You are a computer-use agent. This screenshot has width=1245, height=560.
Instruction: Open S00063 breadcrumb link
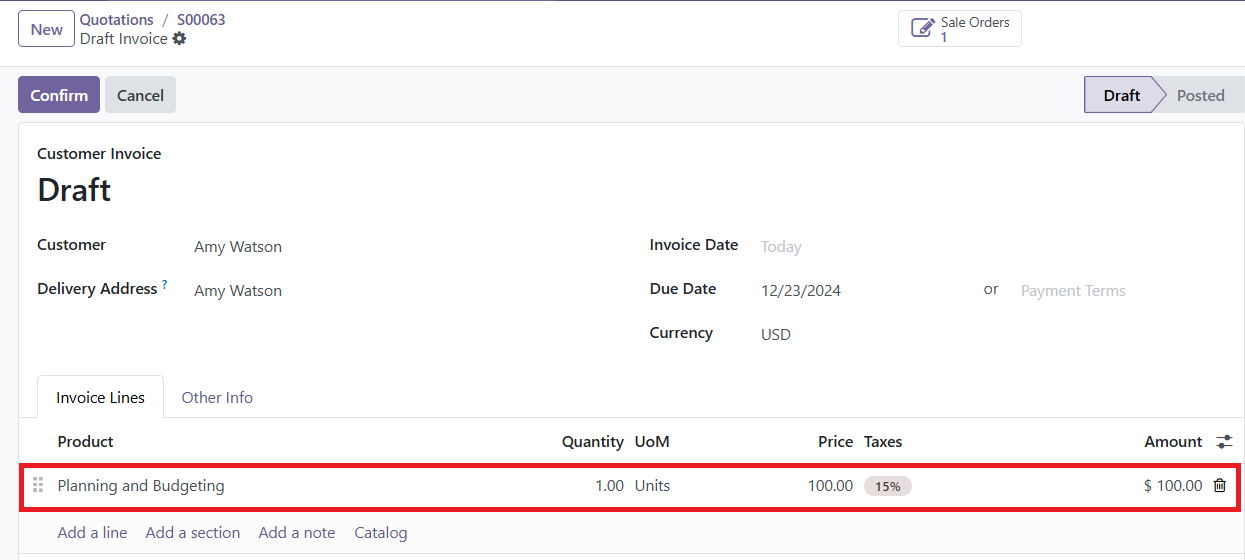[201, 20]
